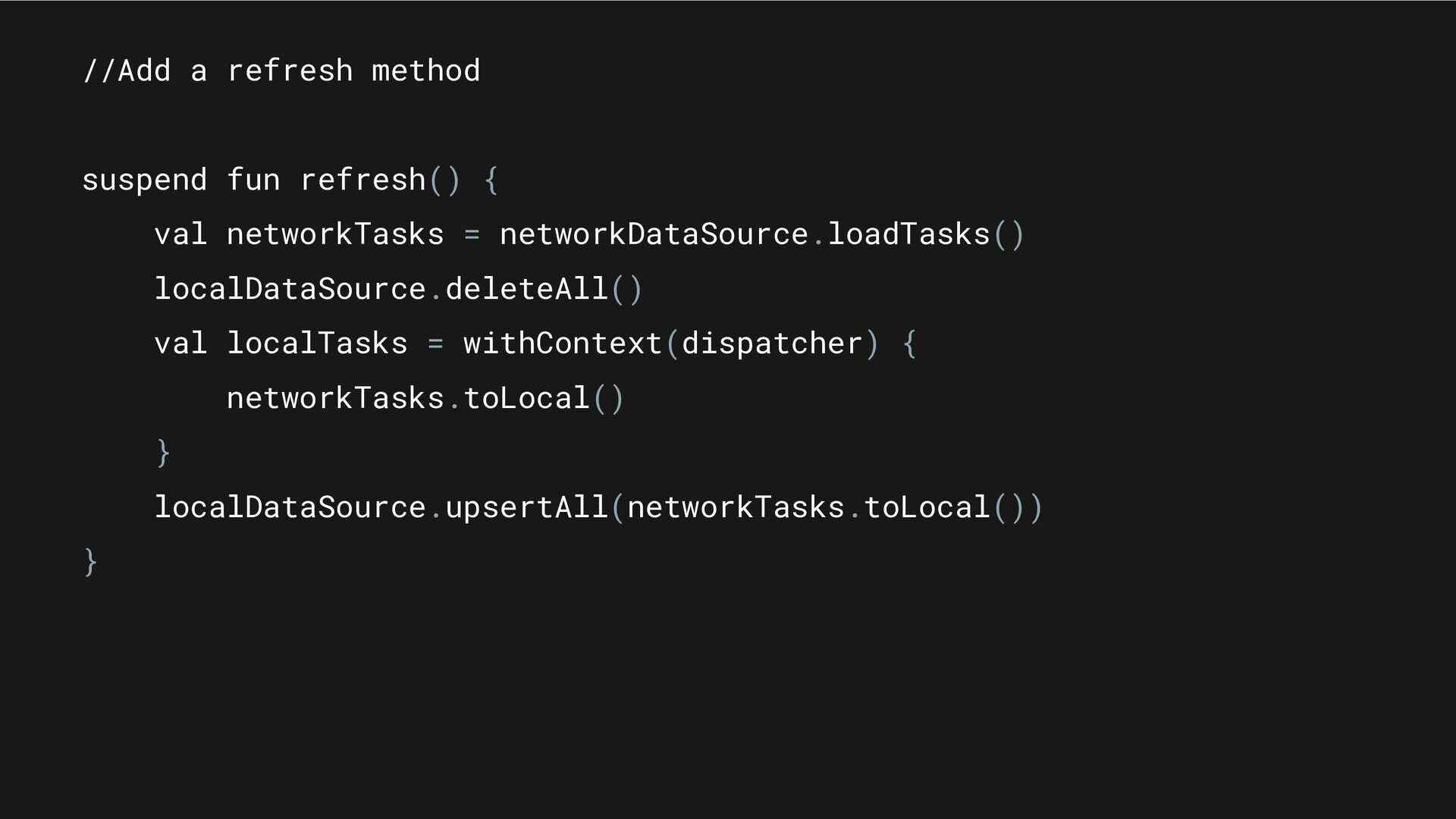The height and width of the screenshot is (819, 1456).
Task: Select the 'refresh' function name
Action: tap(362, 180)
